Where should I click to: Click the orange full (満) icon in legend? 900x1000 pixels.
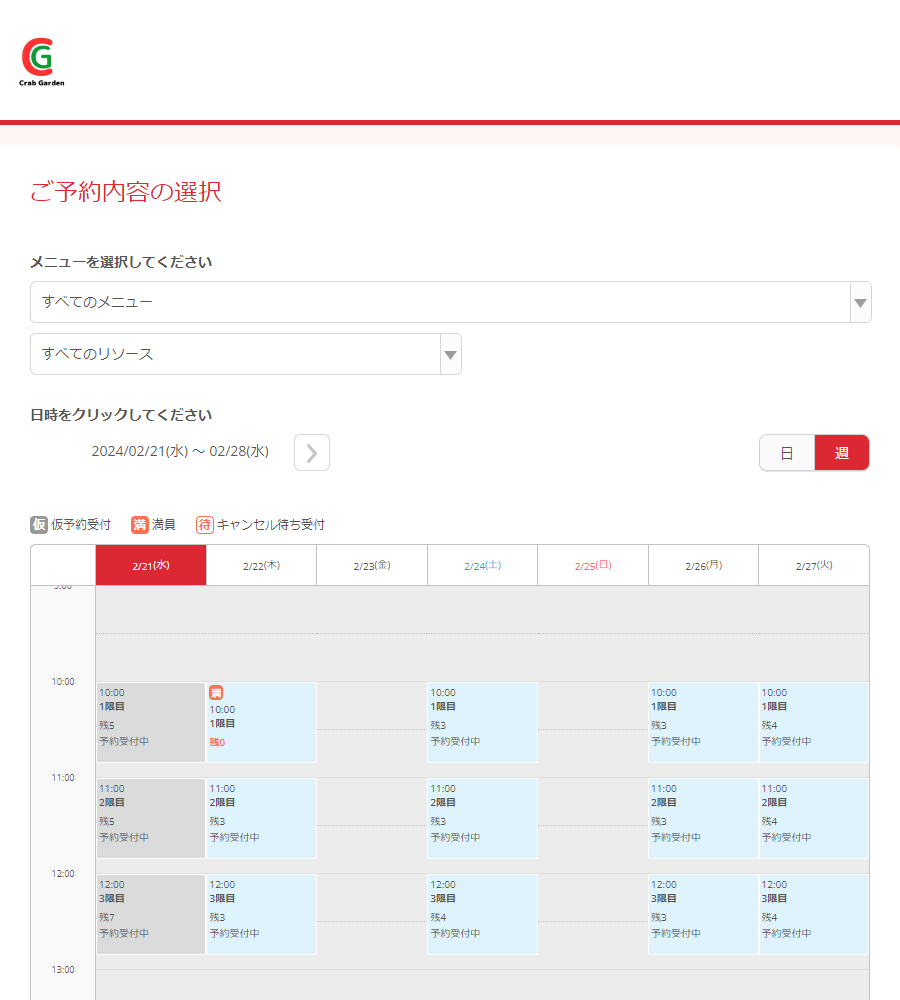(140, 525)
